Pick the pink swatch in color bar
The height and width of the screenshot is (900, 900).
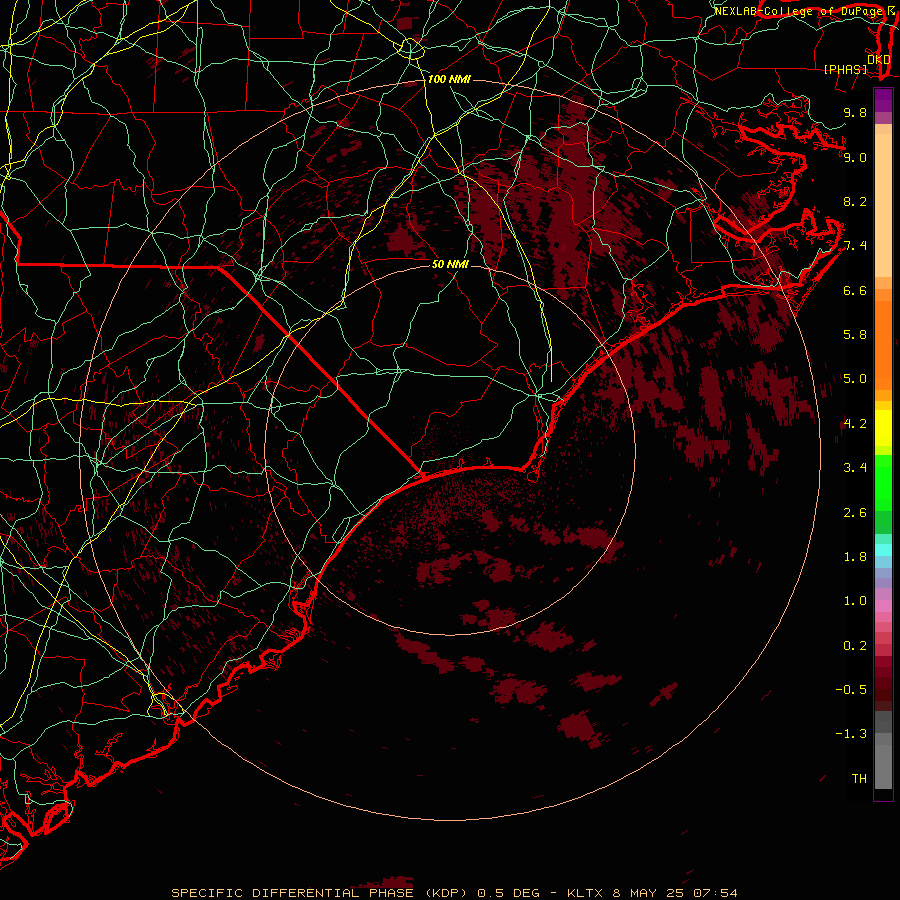pyautogui.click(x=883, y=606)
